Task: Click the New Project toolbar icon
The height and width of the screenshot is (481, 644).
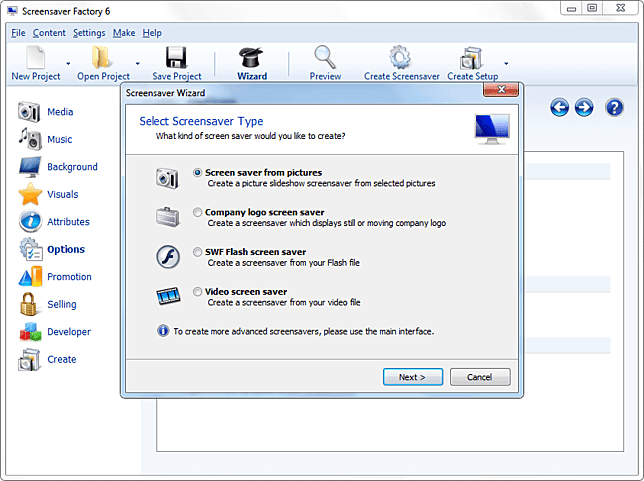Action: pyautogui.click(x=36, y=57)
